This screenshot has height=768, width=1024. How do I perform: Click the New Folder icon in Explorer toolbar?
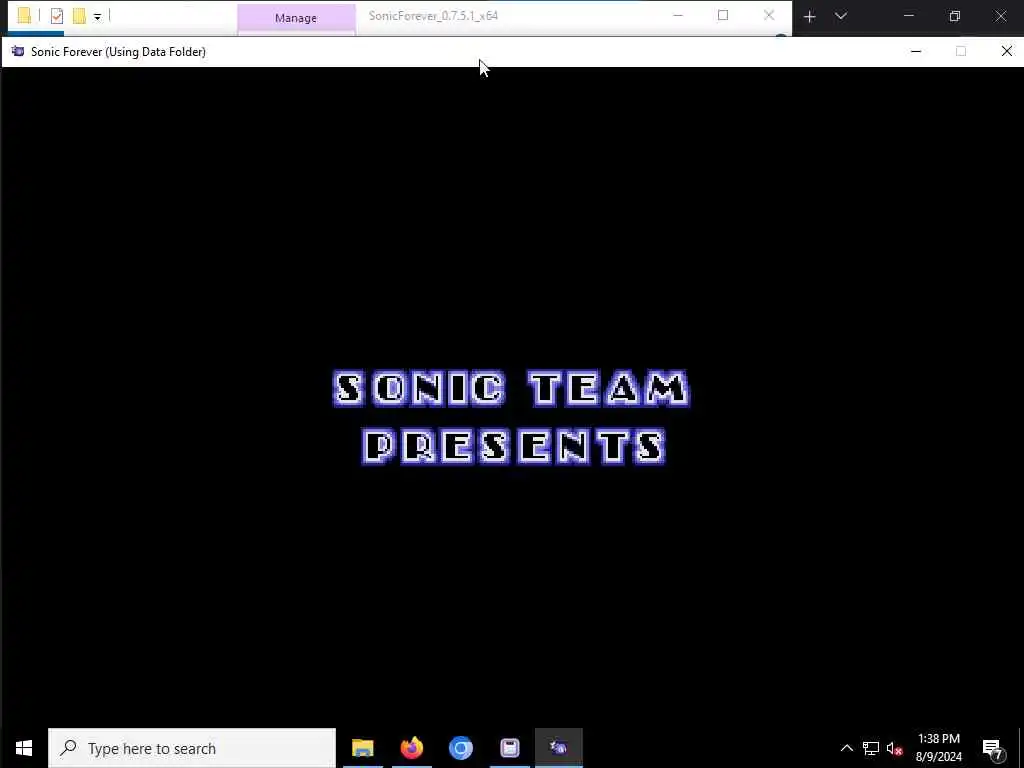(79, 16)
